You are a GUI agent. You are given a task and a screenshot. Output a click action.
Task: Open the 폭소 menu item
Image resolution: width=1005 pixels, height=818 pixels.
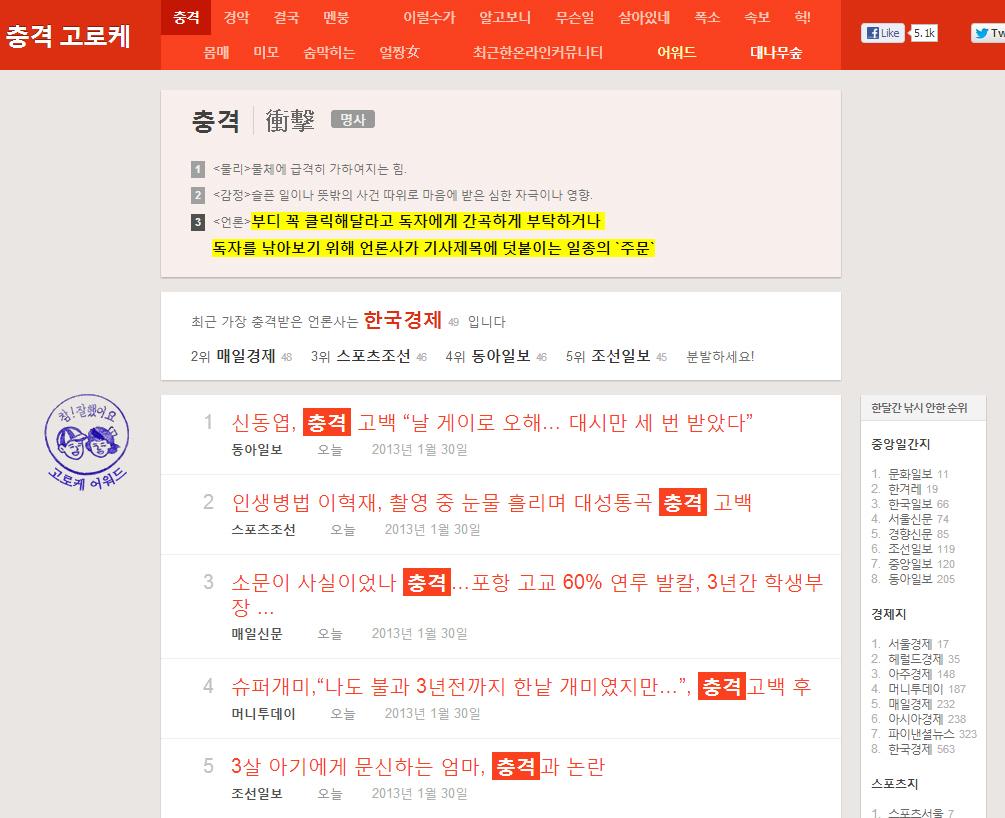(707, 17)
